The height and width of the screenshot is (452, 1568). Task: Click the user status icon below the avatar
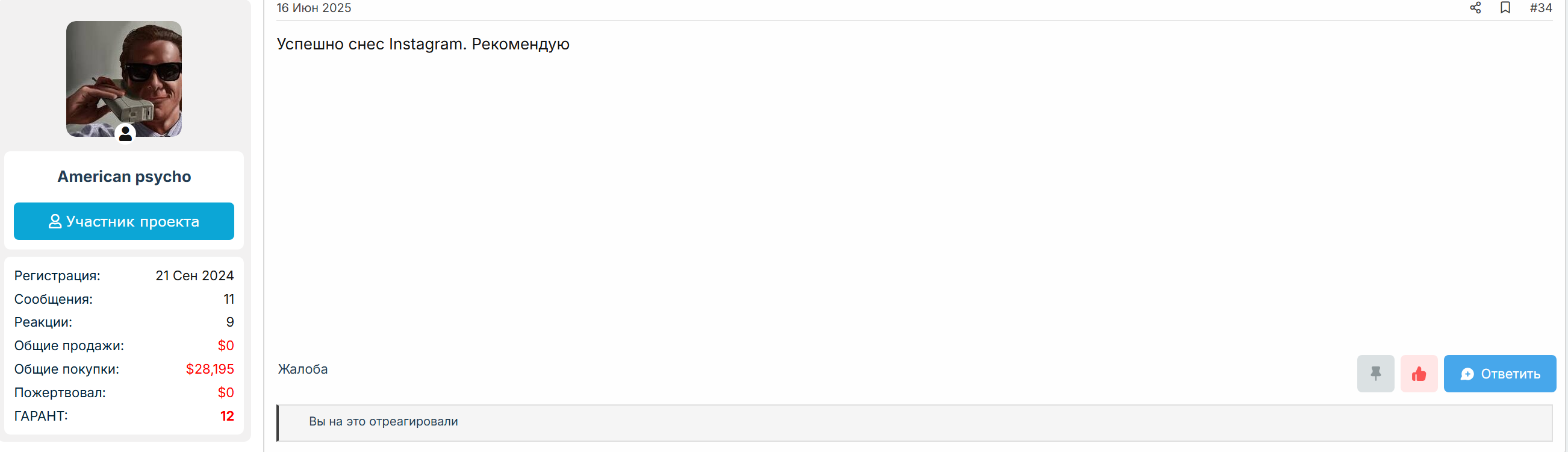click(125, 133)
